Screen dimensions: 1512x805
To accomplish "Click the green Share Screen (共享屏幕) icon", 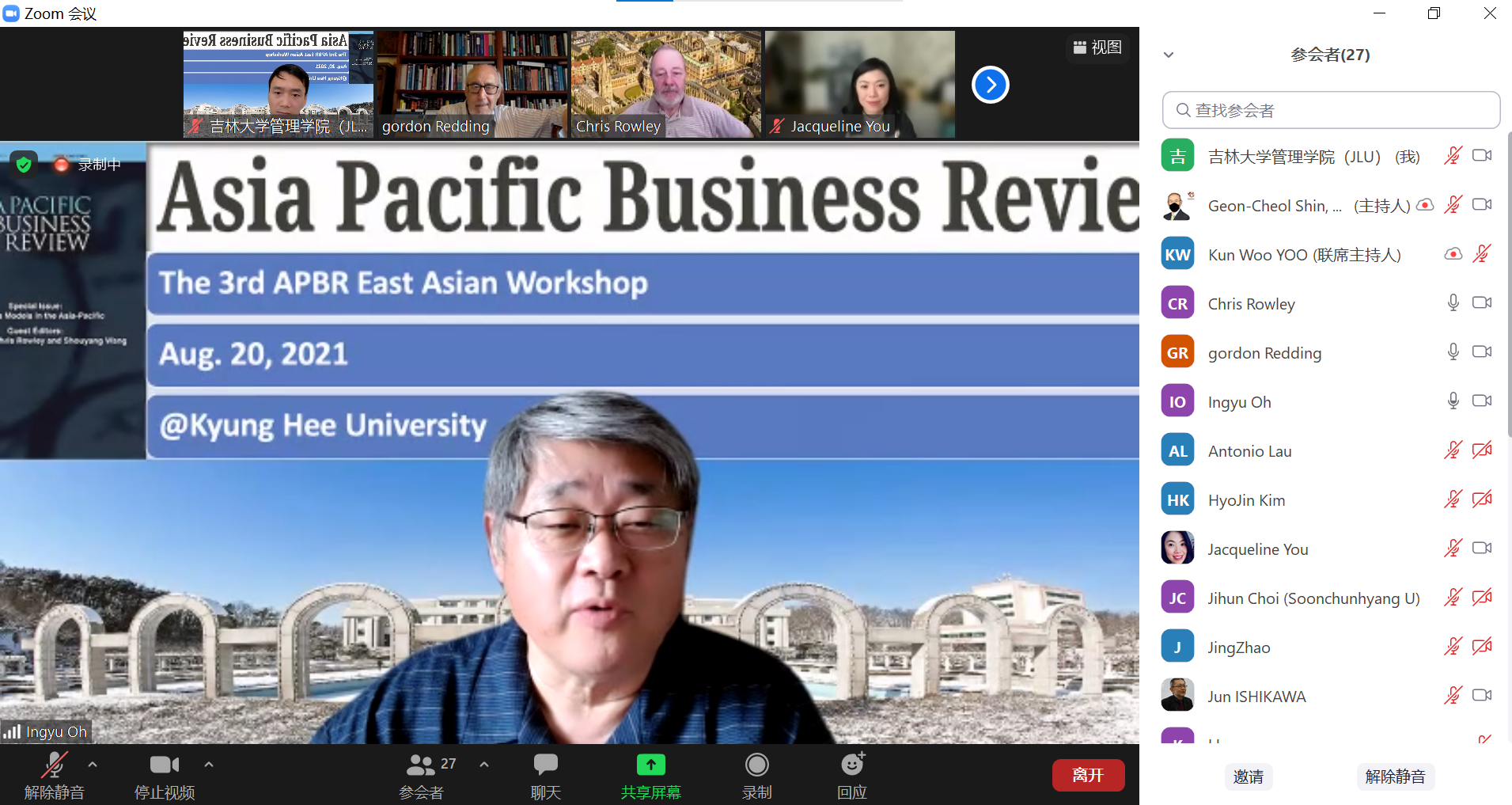I will coord(650,765).
